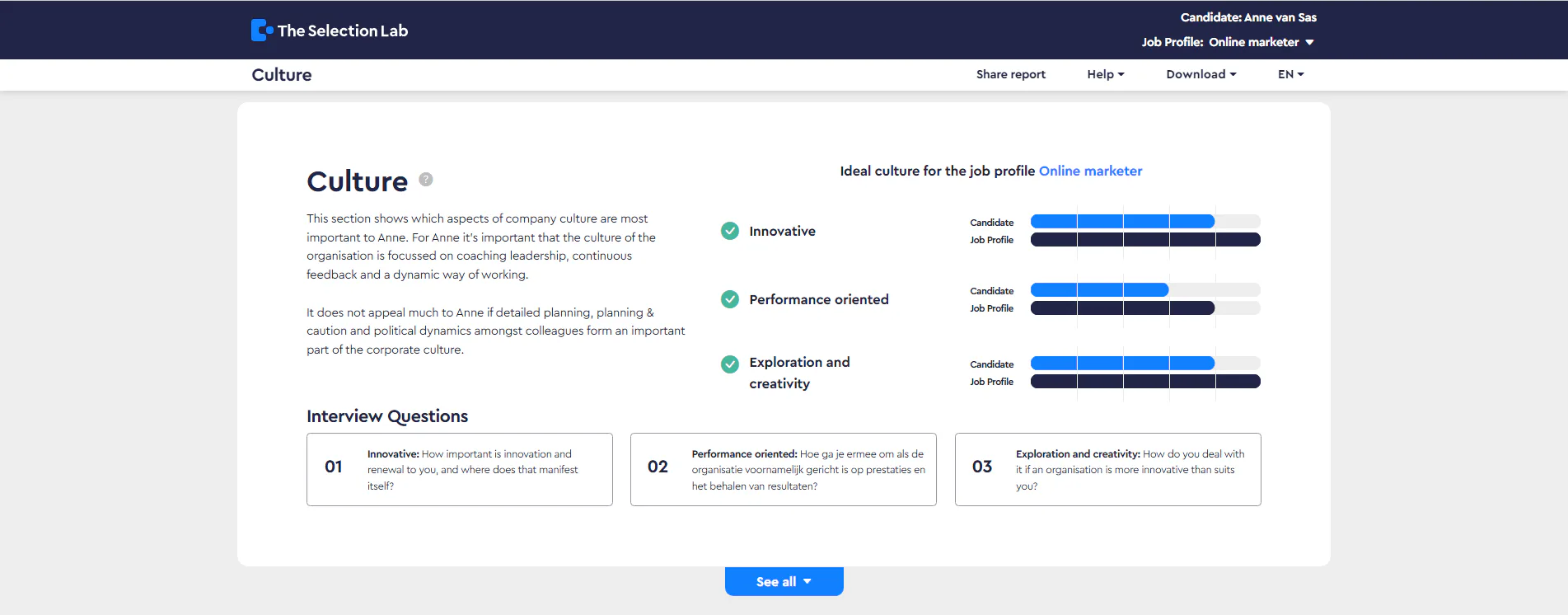
Task: Click the help question mark beside Culture
Action: [x=426, y=179]
